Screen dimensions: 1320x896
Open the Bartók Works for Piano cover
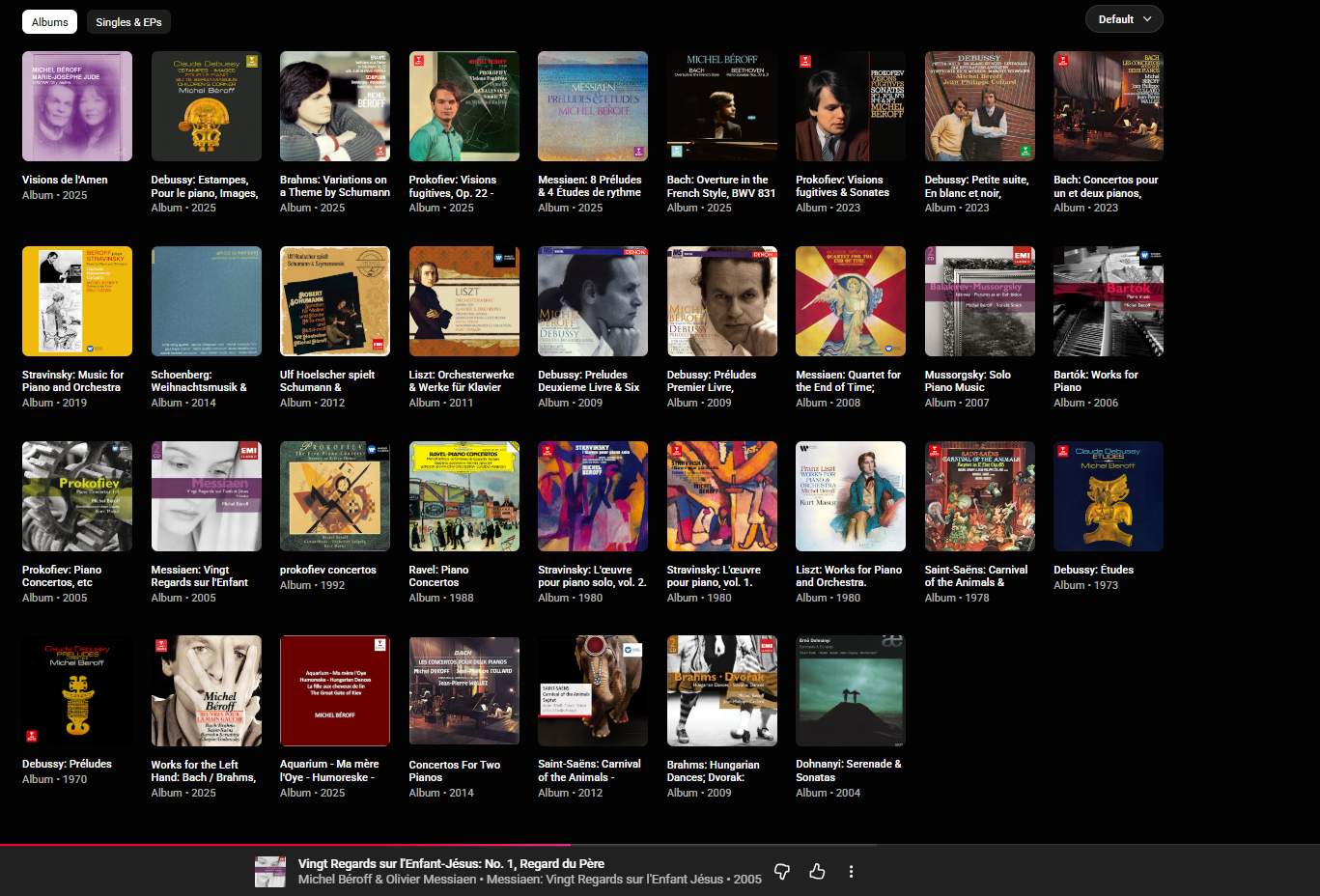[x=1109, y=301]
